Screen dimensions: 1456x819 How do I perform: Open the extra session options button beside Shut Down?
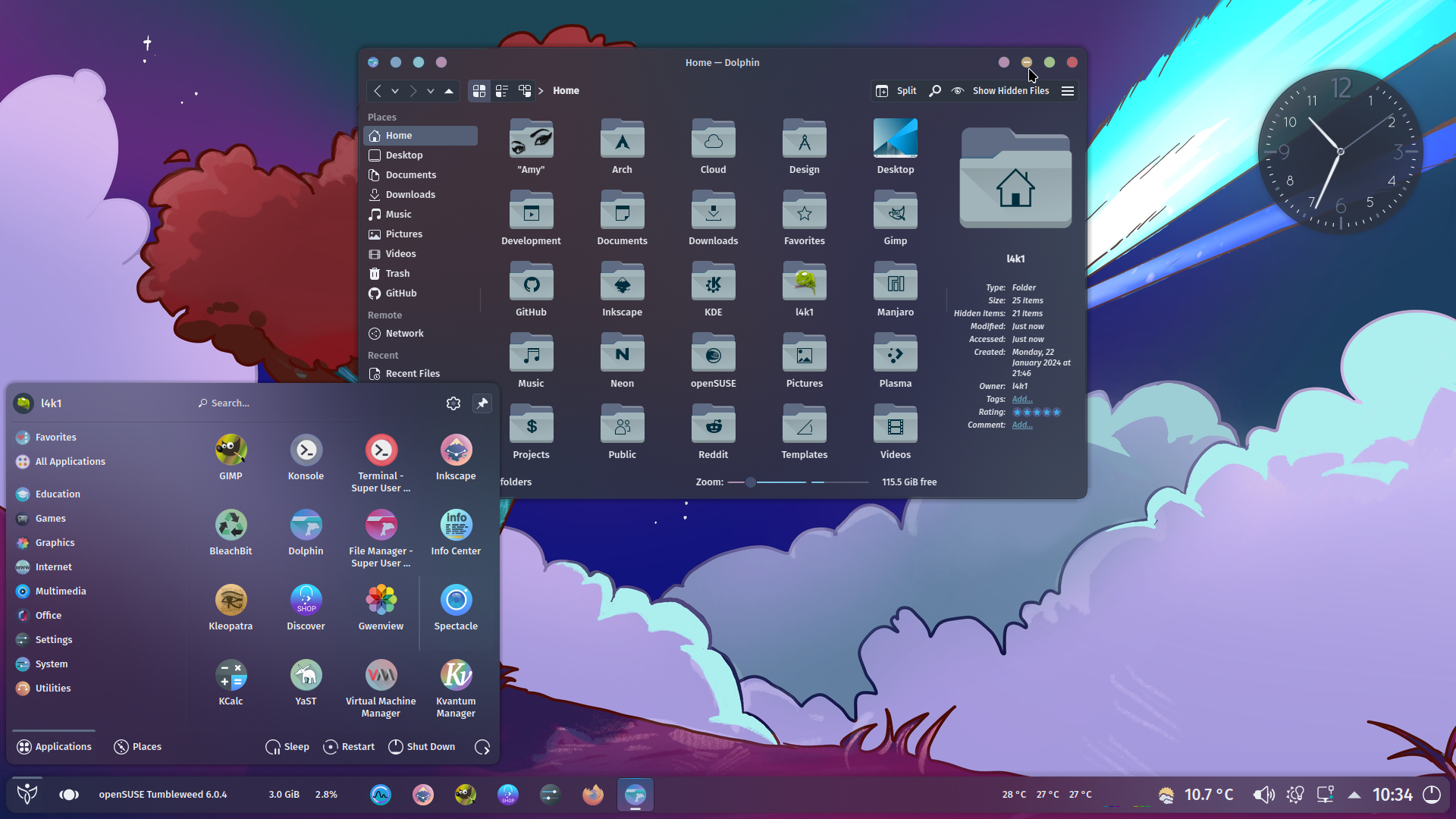482,747
